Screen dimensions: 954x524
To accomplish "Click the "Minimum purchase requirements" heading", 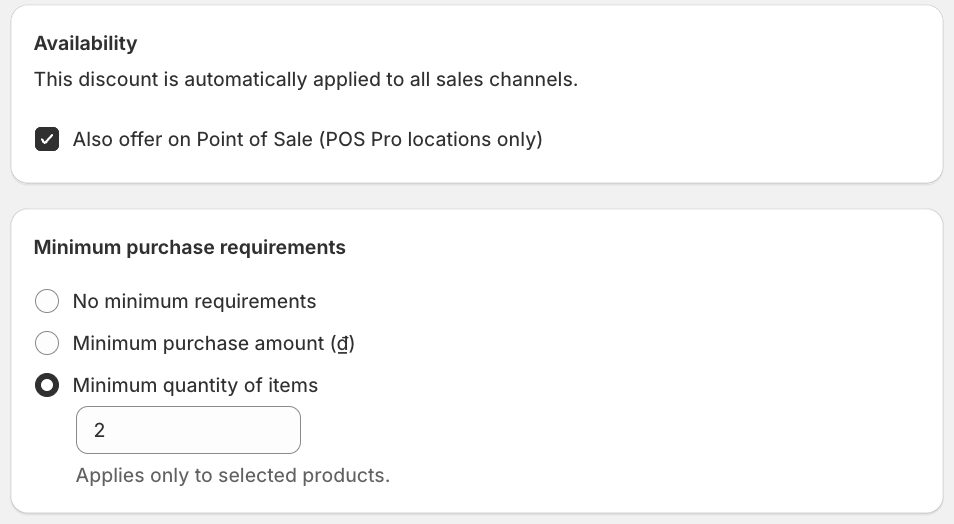I will [x=190, y=247].
